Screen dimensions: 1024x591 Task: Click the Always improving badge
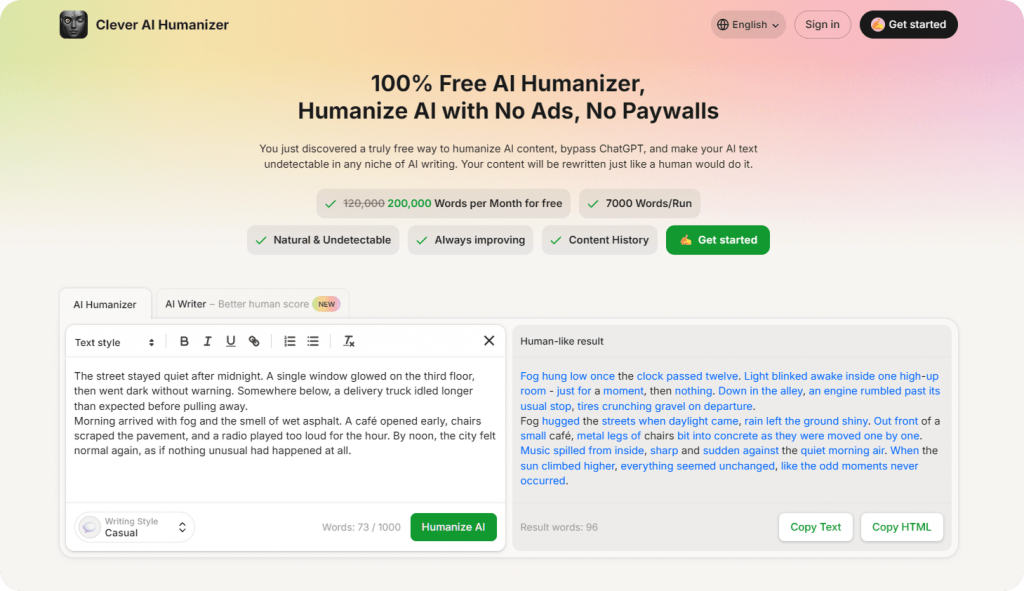pos(471,240)
